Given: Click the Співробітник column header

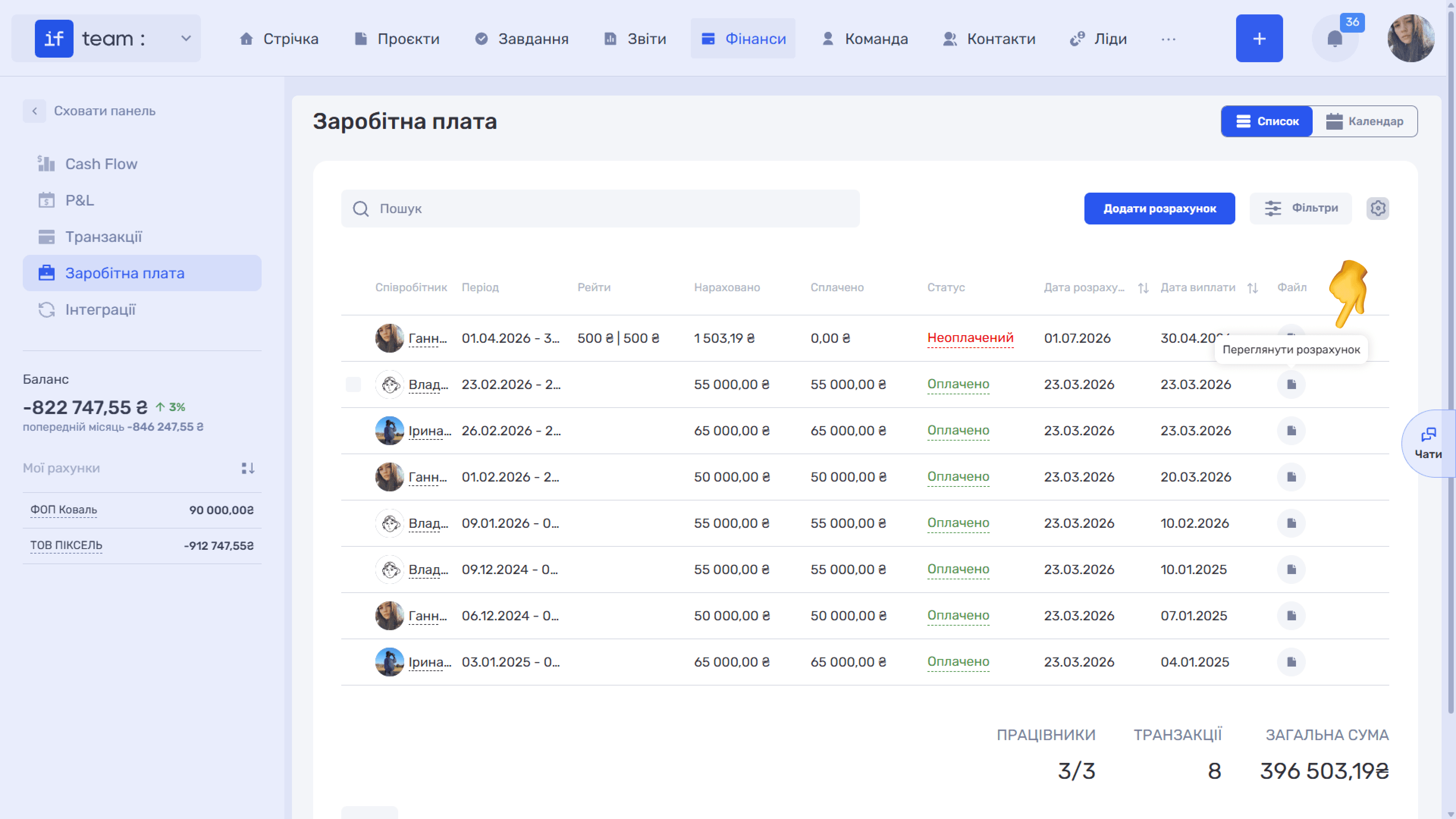Looking at the screenshot, I should pyautogui.click(x=411, y=287).
